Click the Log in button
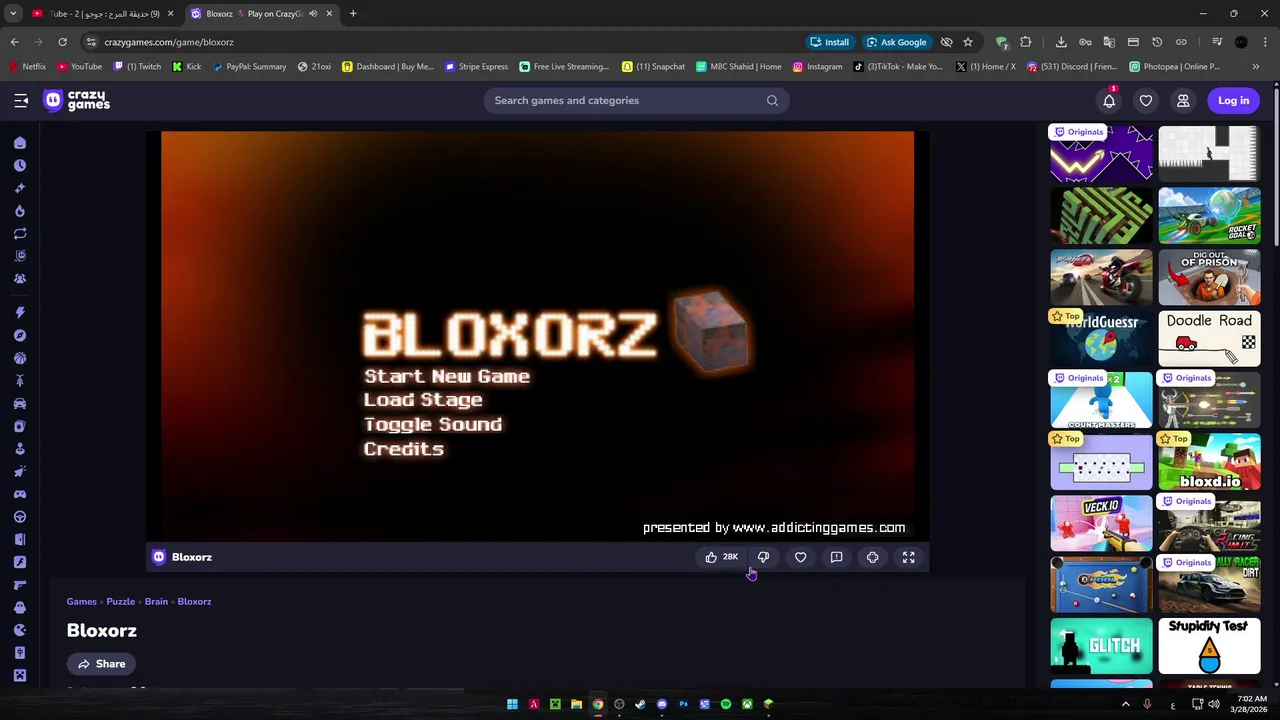1280x720 pixels. [1233, 100]
